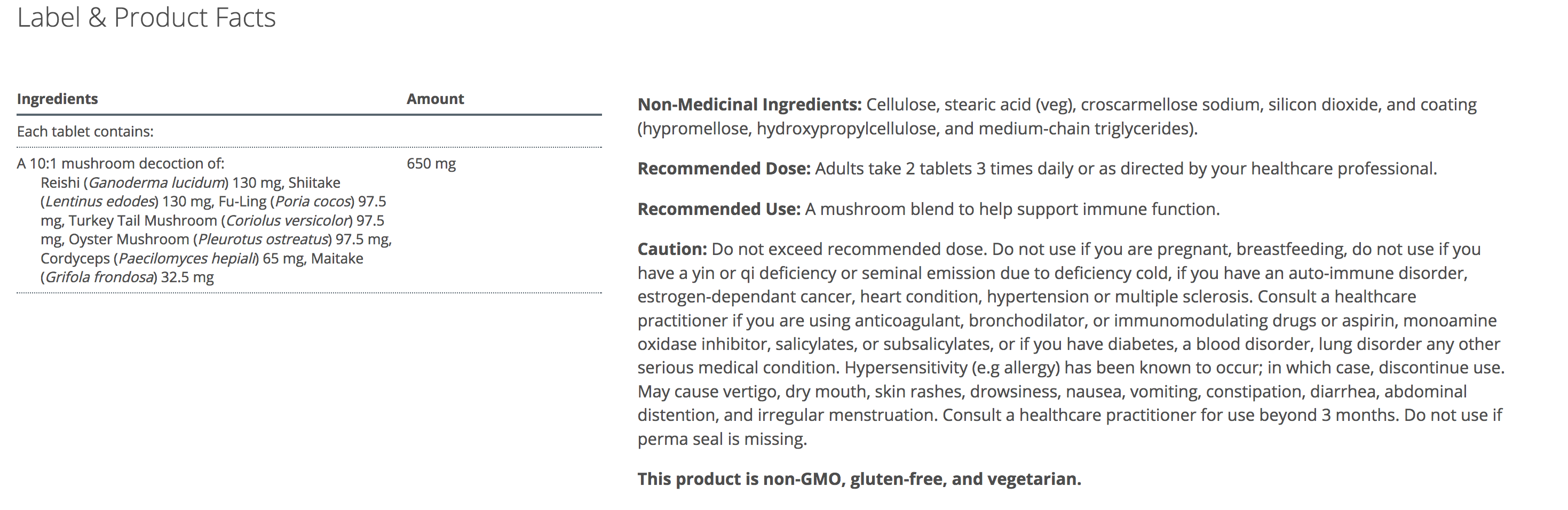Click the 'Ingredients' column header

pyautogui.click(x=57, y=99)
